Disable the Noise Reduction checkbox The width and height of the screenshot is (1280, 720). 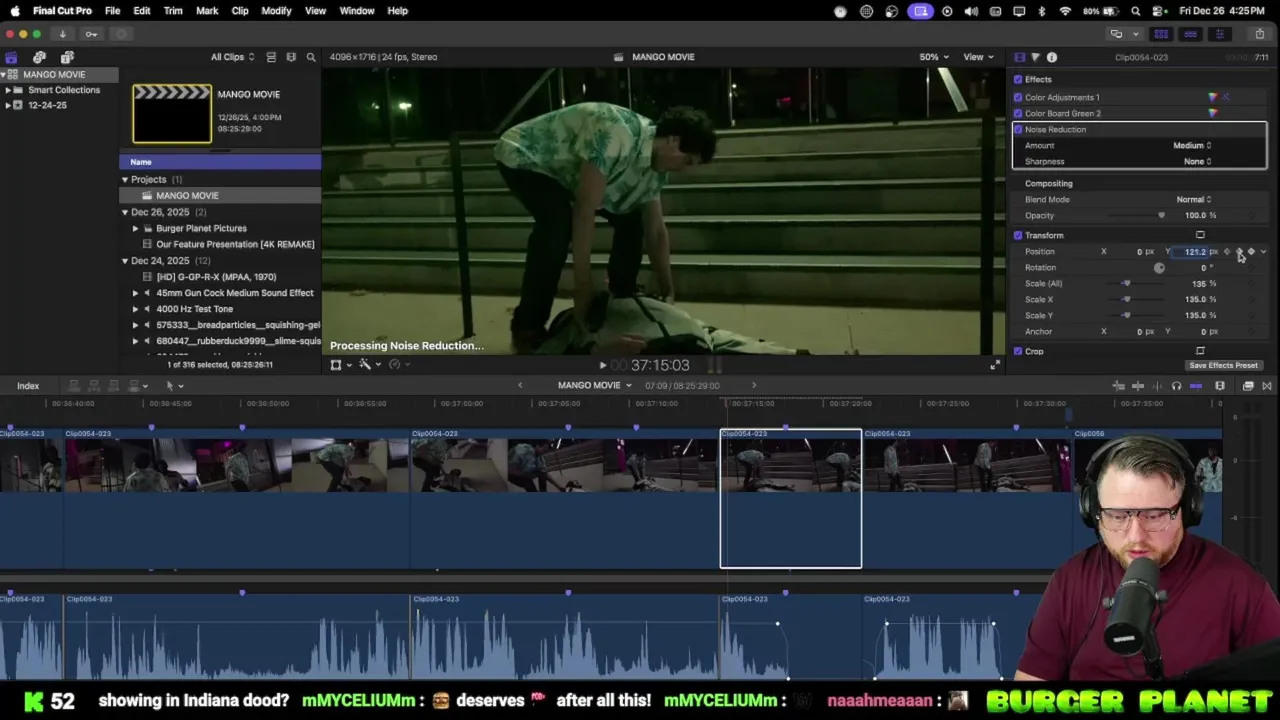[1018, 129]
